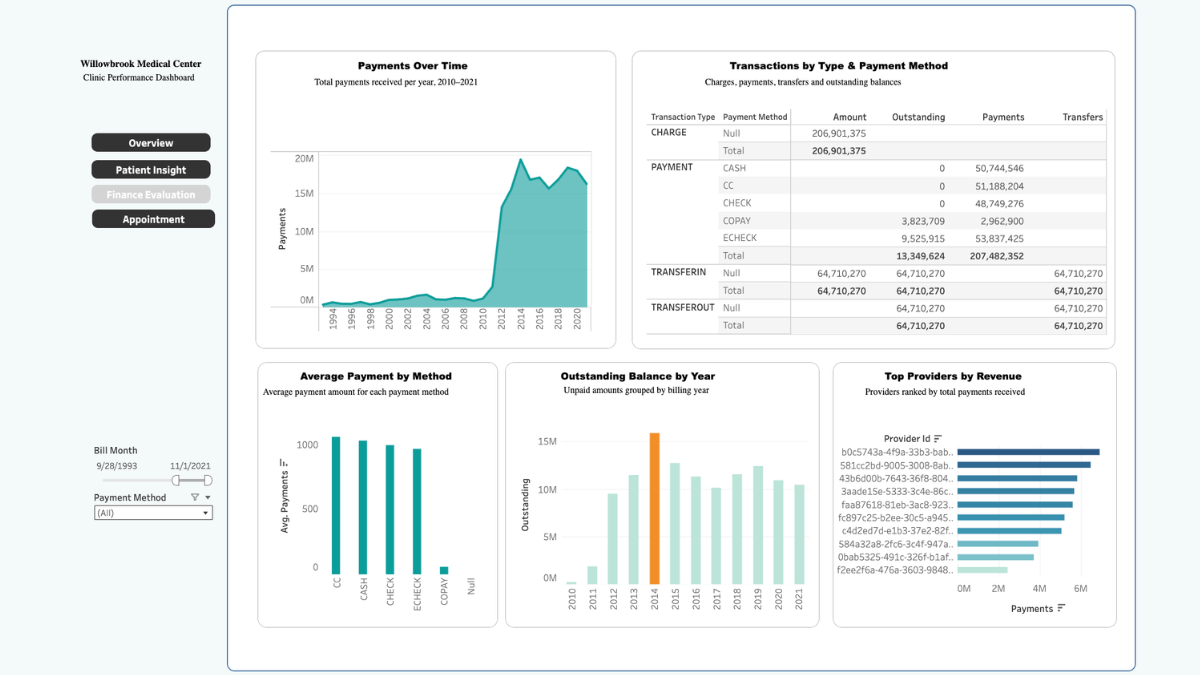Select provider fc897c25-b2ee-30c5-a945.. label
This screenshot has height=675, width=1200.
[897, 518]
